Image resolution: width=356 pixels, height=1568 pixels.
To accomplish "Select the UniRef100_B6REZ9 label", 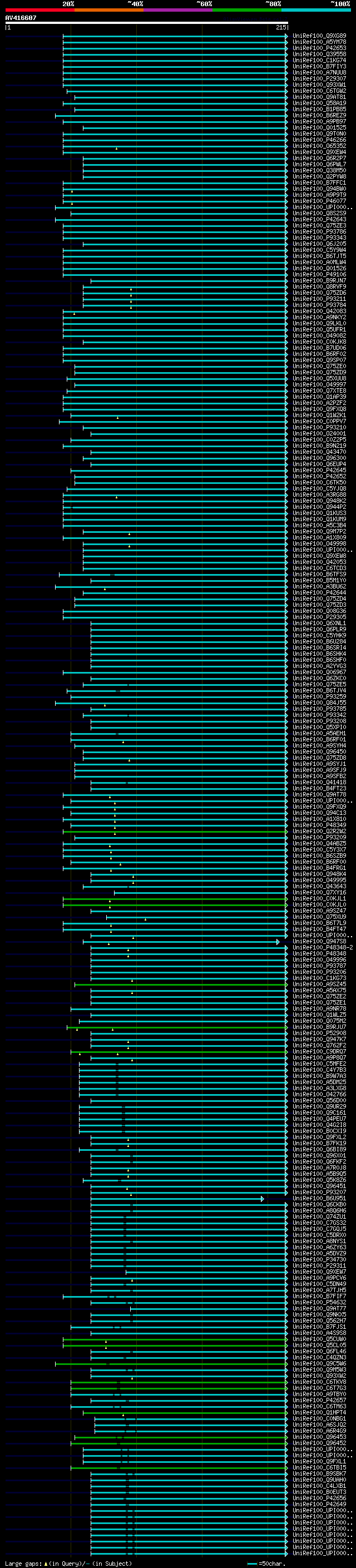I will 319,116.
